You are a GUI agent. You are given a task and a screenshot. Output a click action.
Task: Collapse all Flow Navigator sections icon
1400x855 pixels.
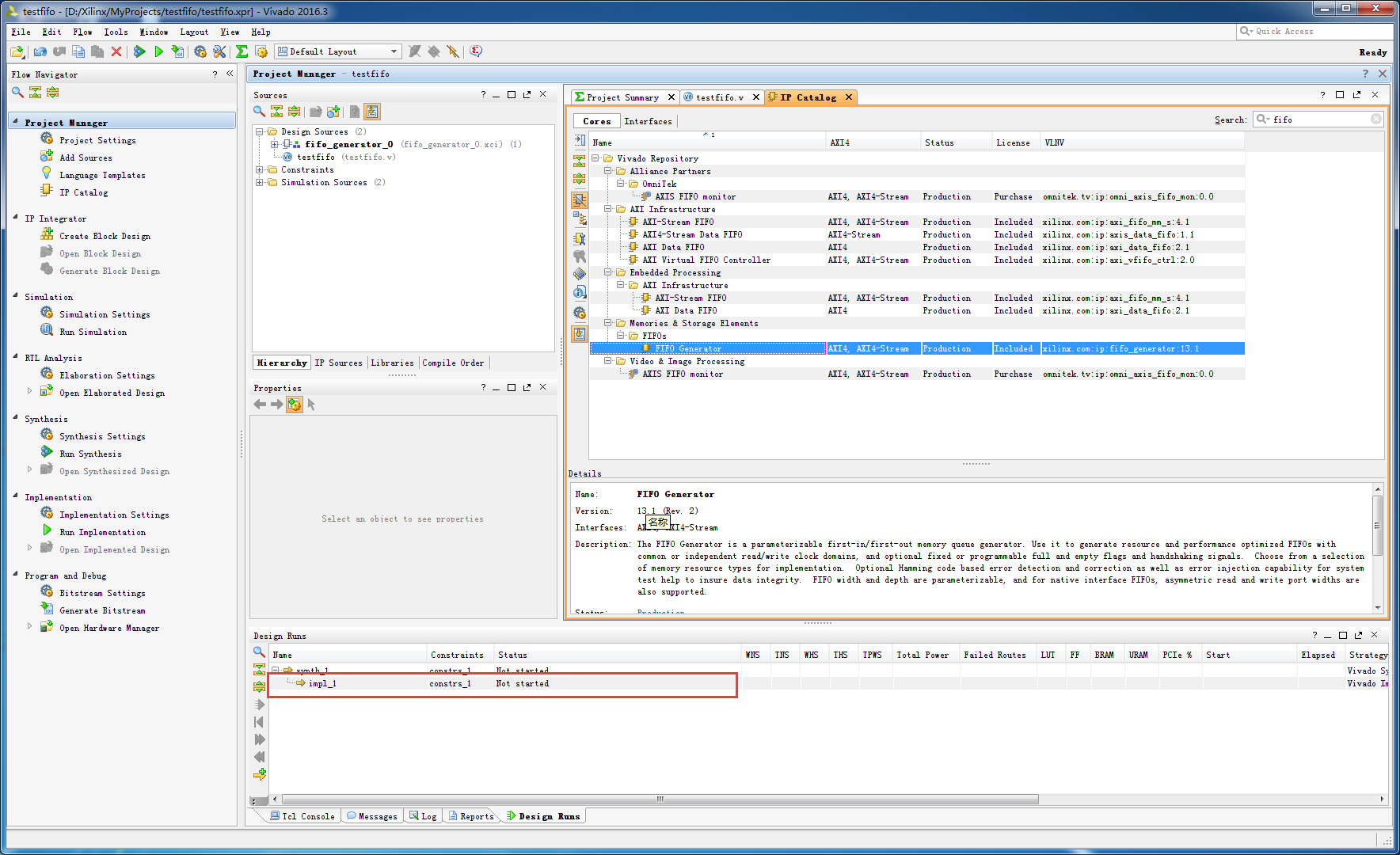click(35, 93)
